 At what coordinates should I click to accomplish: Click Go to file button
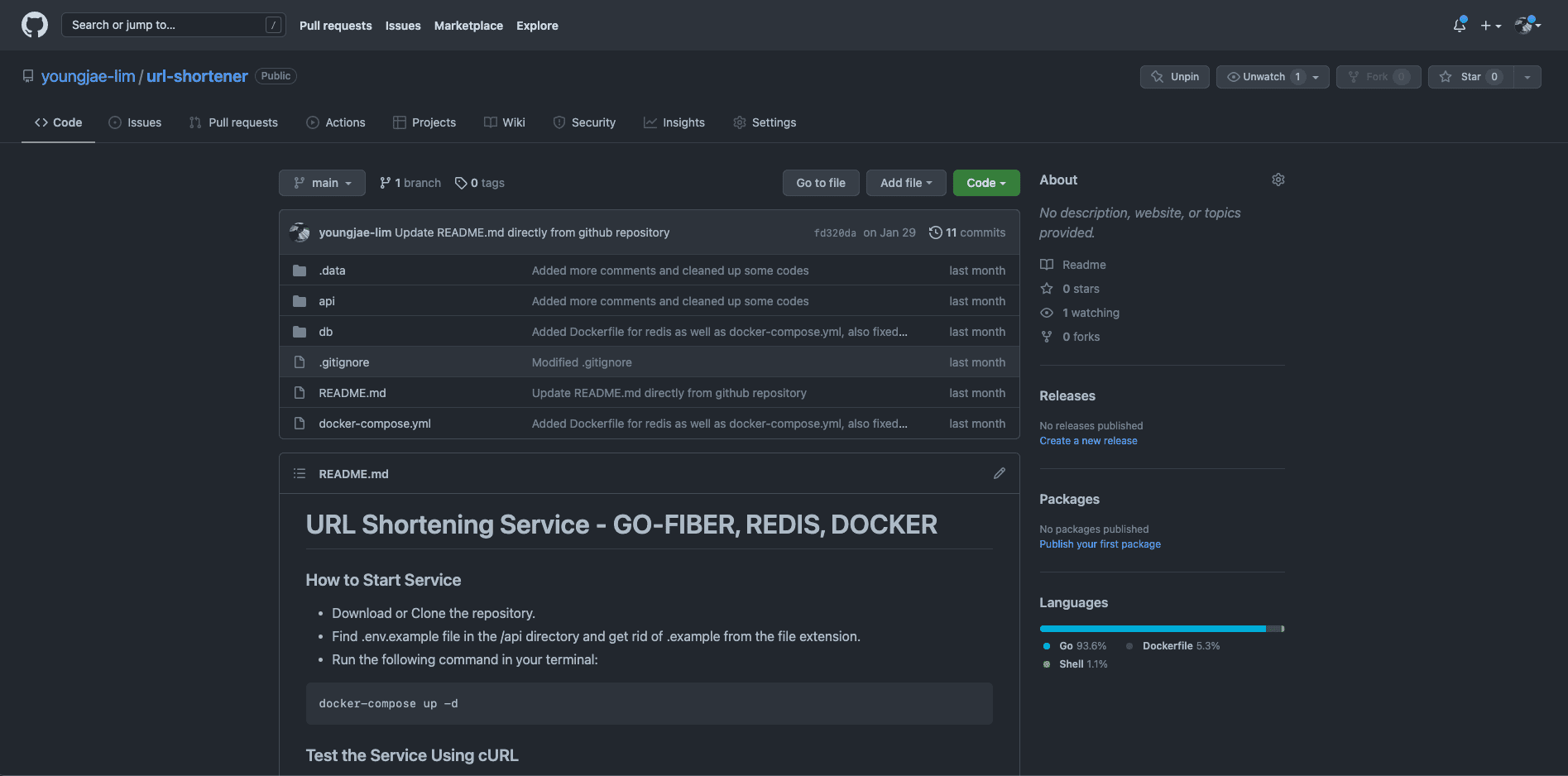pos(821,183)
